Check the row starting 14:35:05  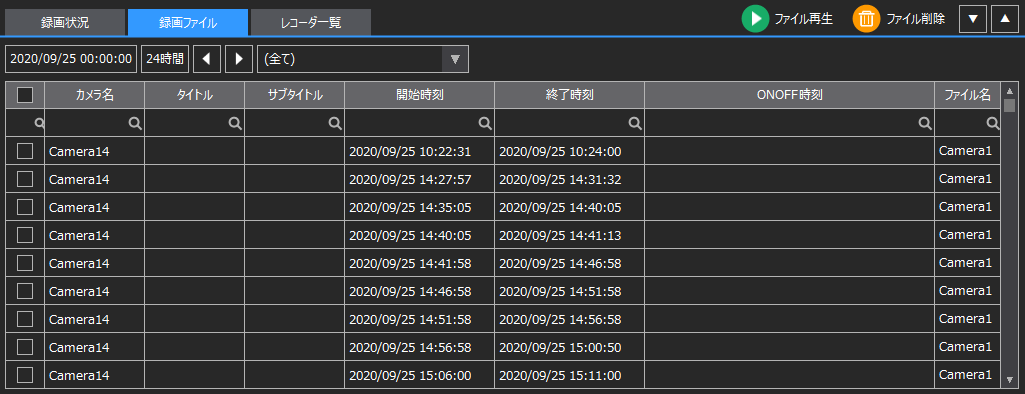[25, 207]
